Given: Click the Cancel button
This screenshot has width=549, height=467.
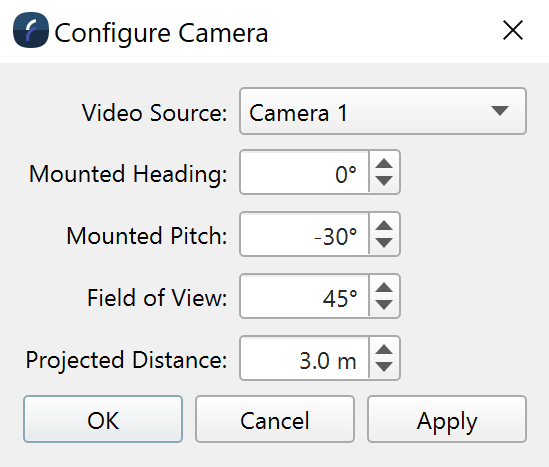Looking at the screenshot, I should pos(275,419).
